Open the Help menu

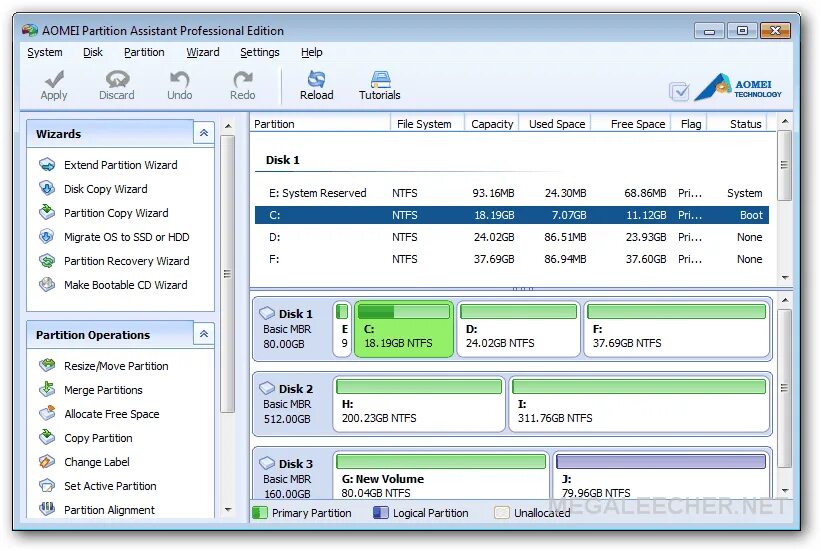point(312,52)
